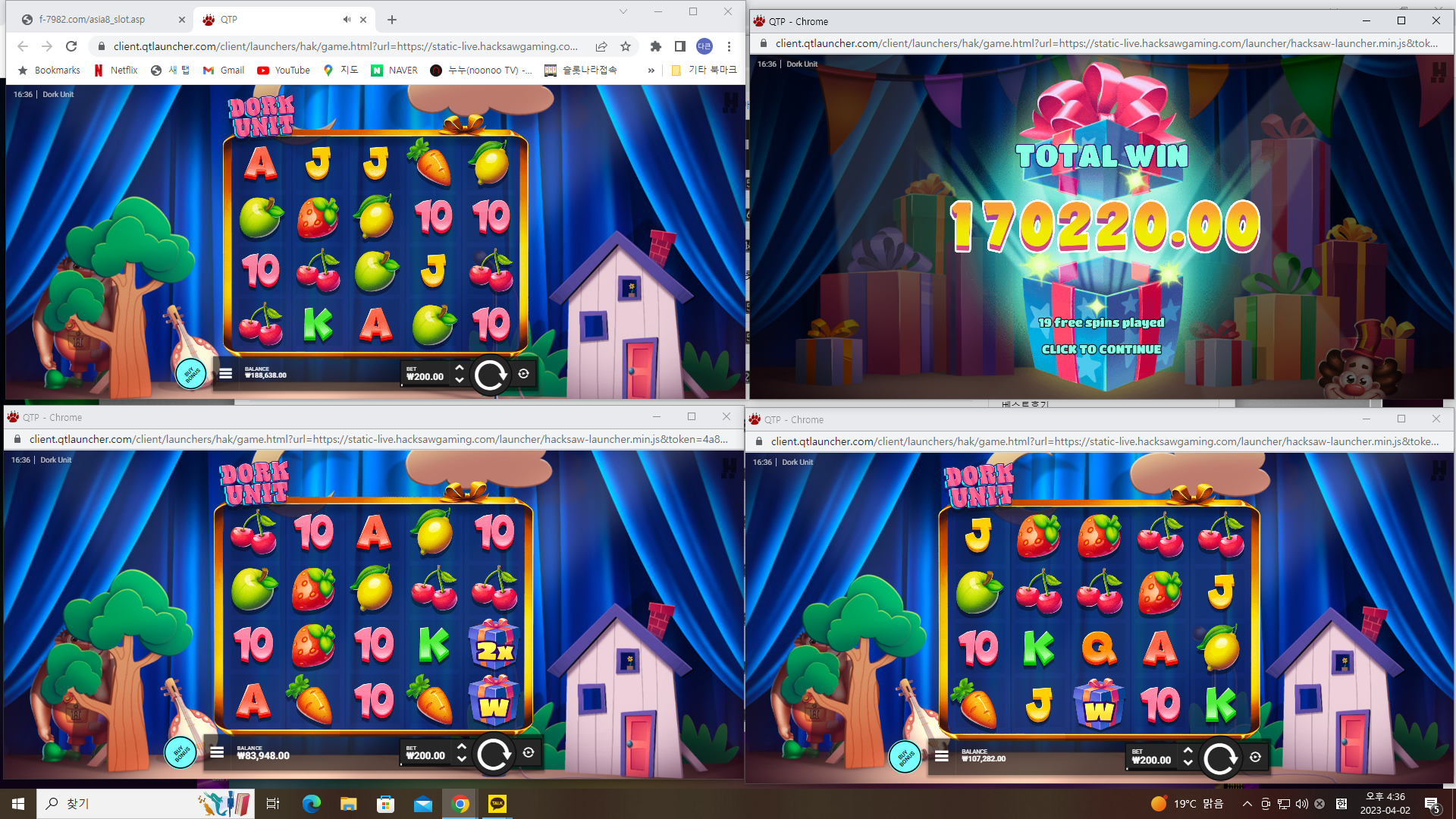Spin the reels in the bottom-left game
The width and height of the screenshot is (1456, 819).
pyautogui.click(x=493, y=755)
